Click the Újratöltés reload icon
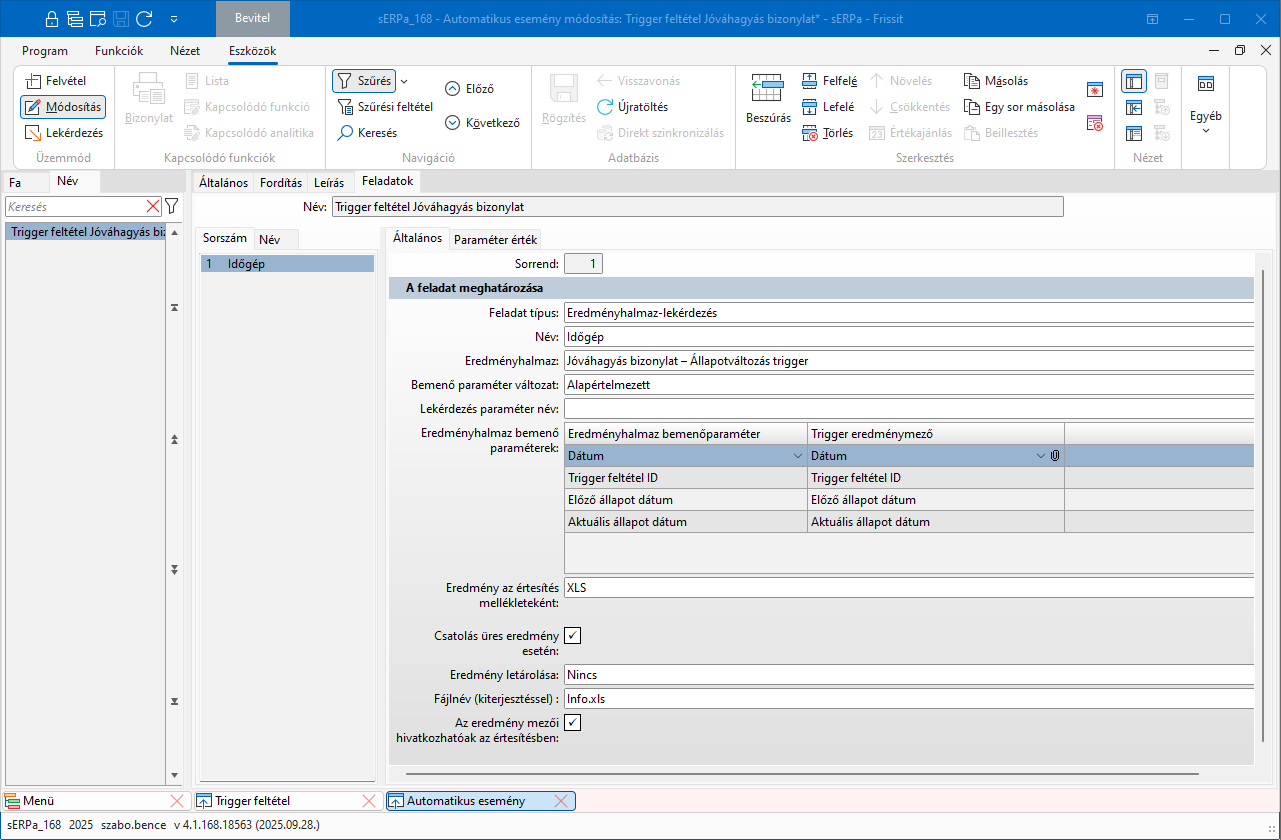This screenshot has height=840, width=1281. point(605,107)
